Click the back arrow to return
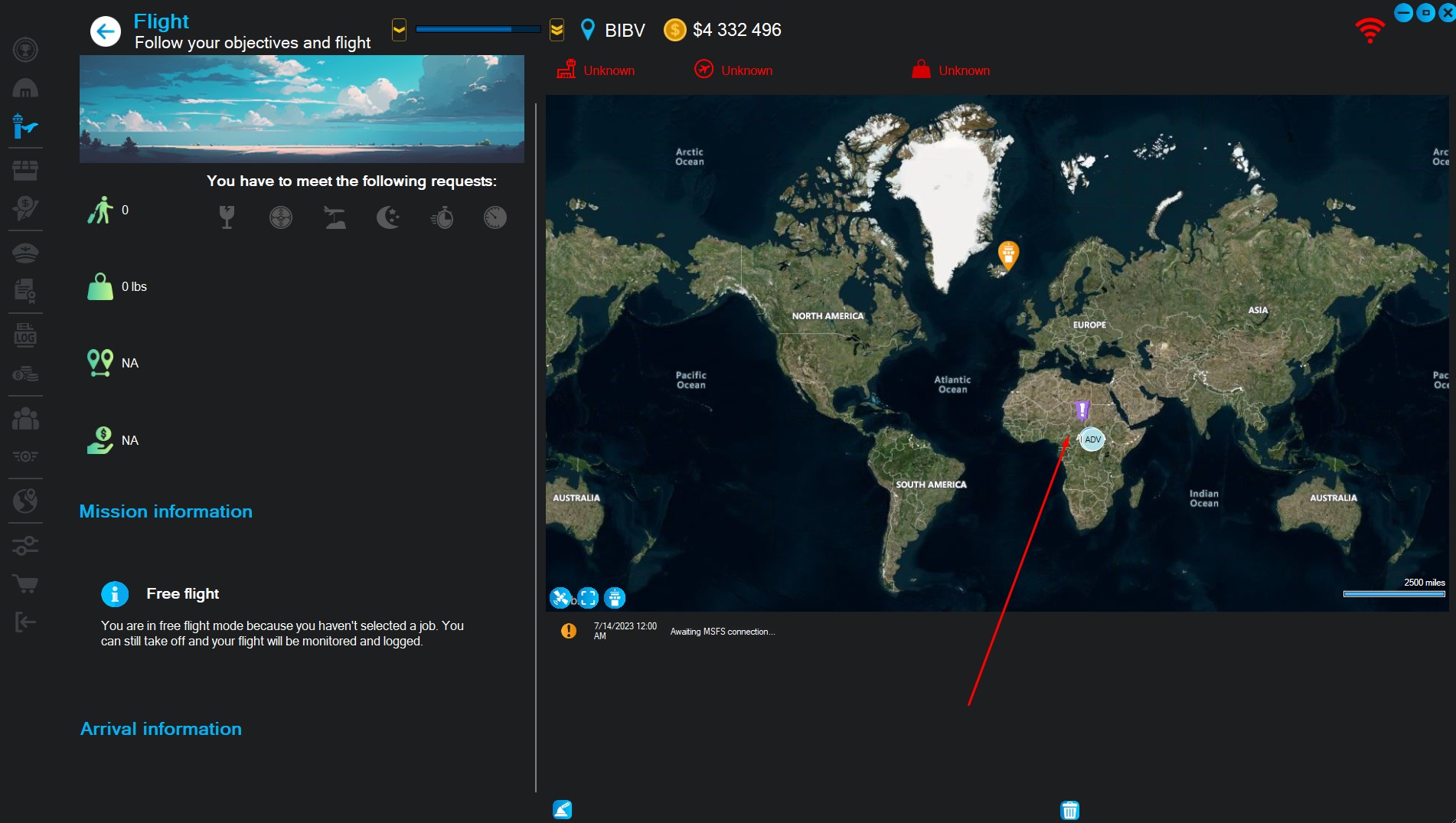The image size is (1456, 823). point(105,31)
